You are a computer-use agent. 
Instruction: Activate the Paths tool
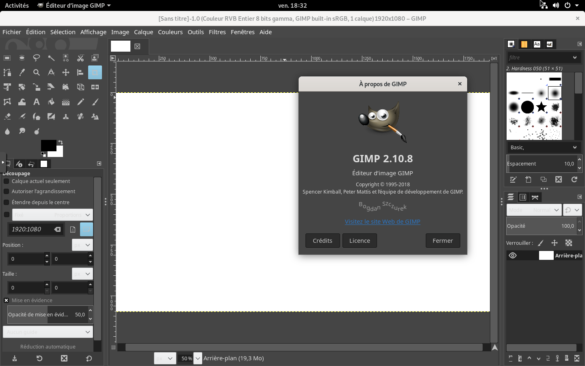pos(7,72)
